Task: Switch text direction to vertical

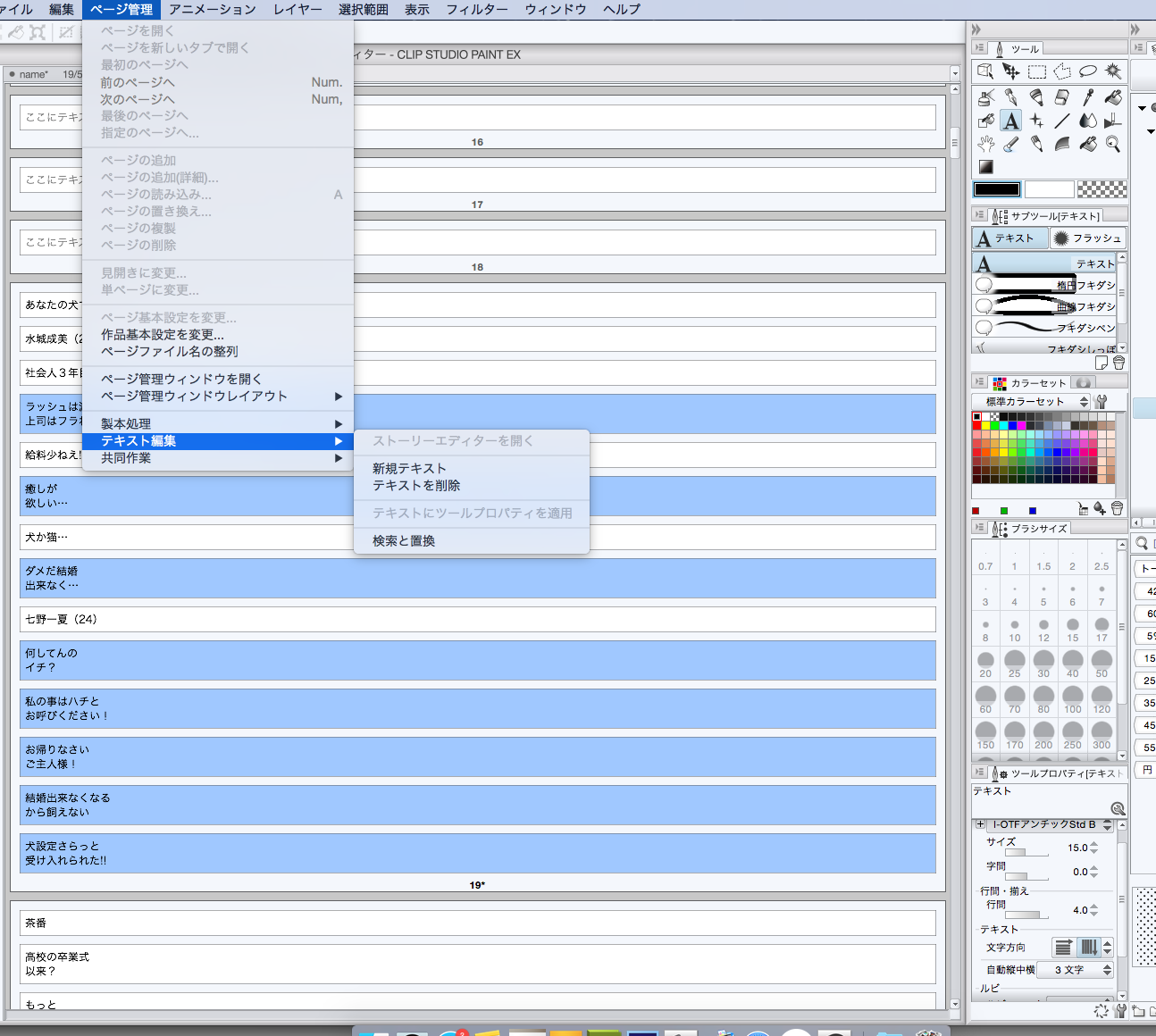Action: [x=1088, y=948]
